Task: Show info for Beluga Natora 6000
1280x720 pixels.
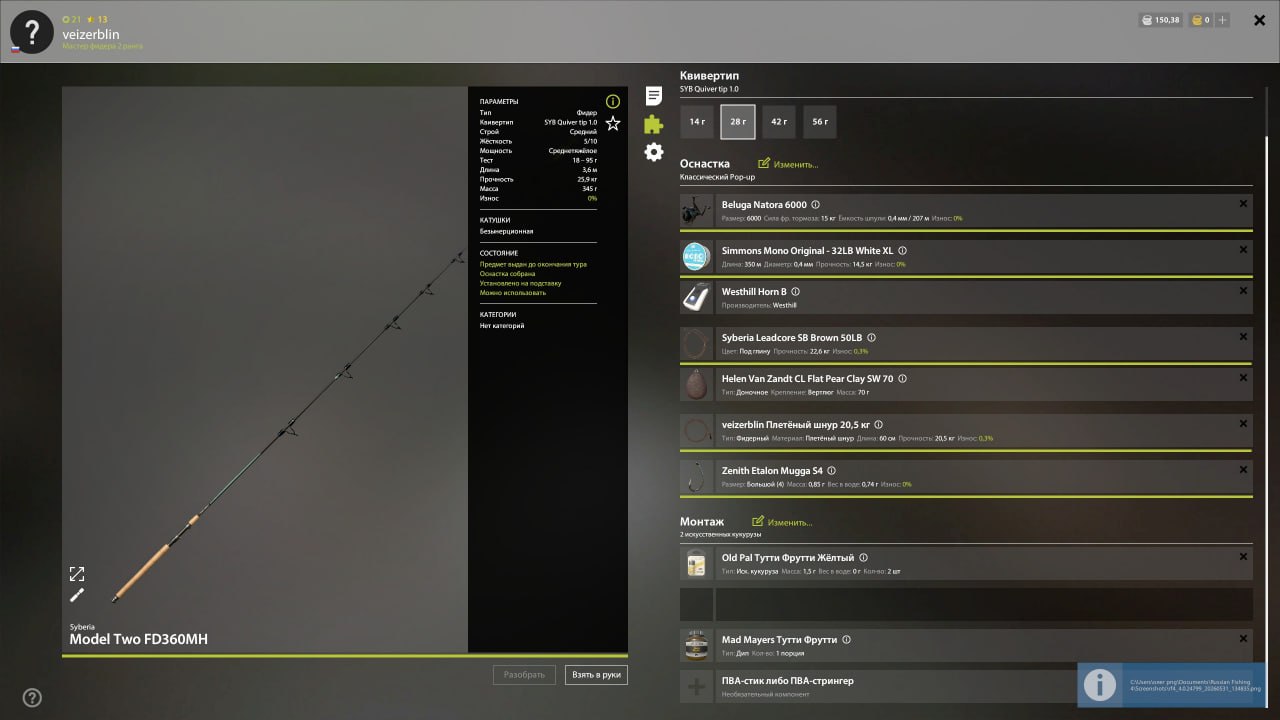Action: pyautogui.click(x=815, y=205)
